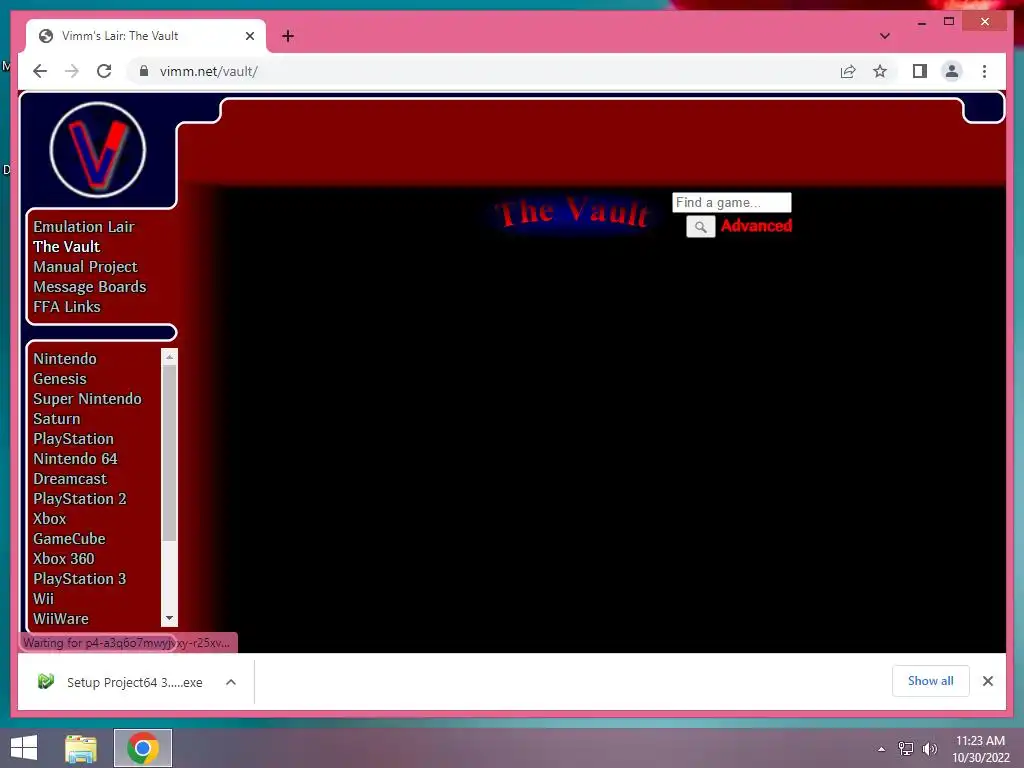
Task: Click the system list scrollbar thumb
Action: coord(169,453)
